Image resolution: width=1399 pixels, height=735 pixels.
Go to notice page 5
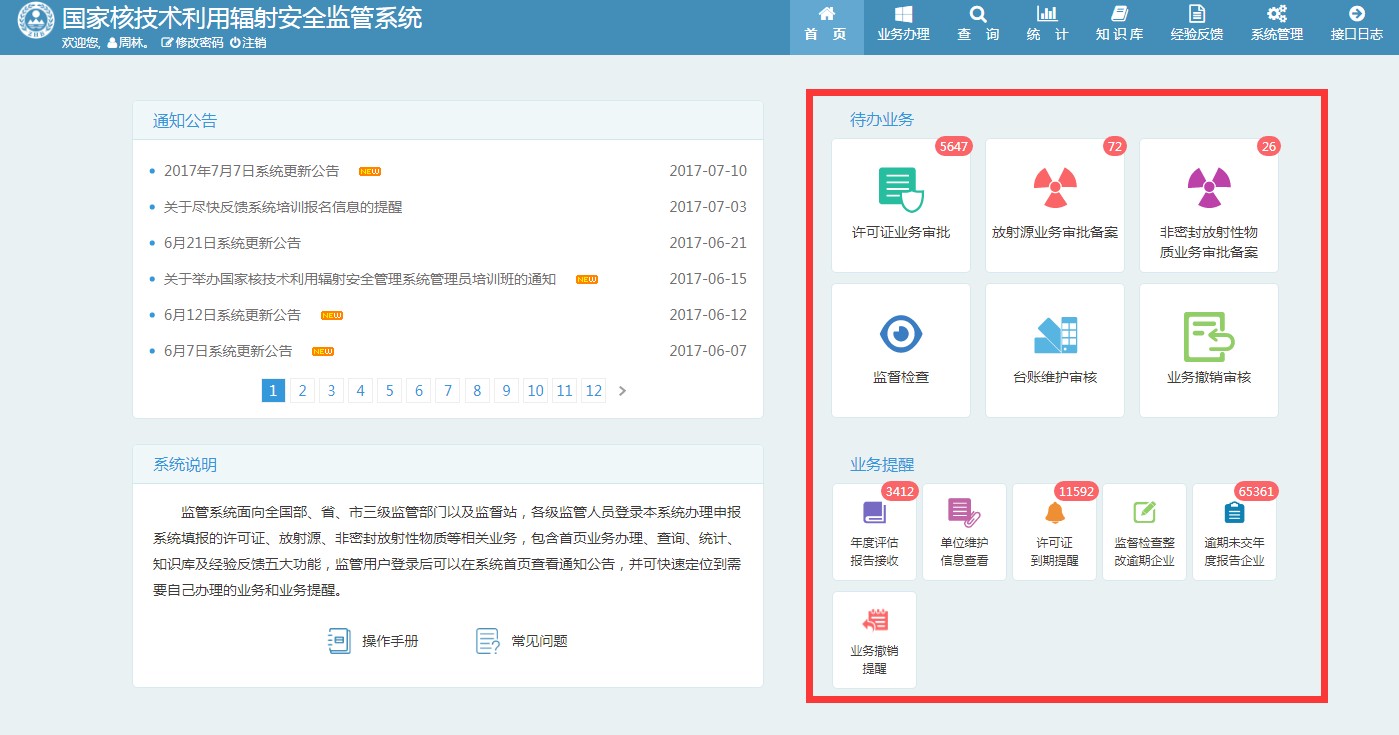coord(389,390)
